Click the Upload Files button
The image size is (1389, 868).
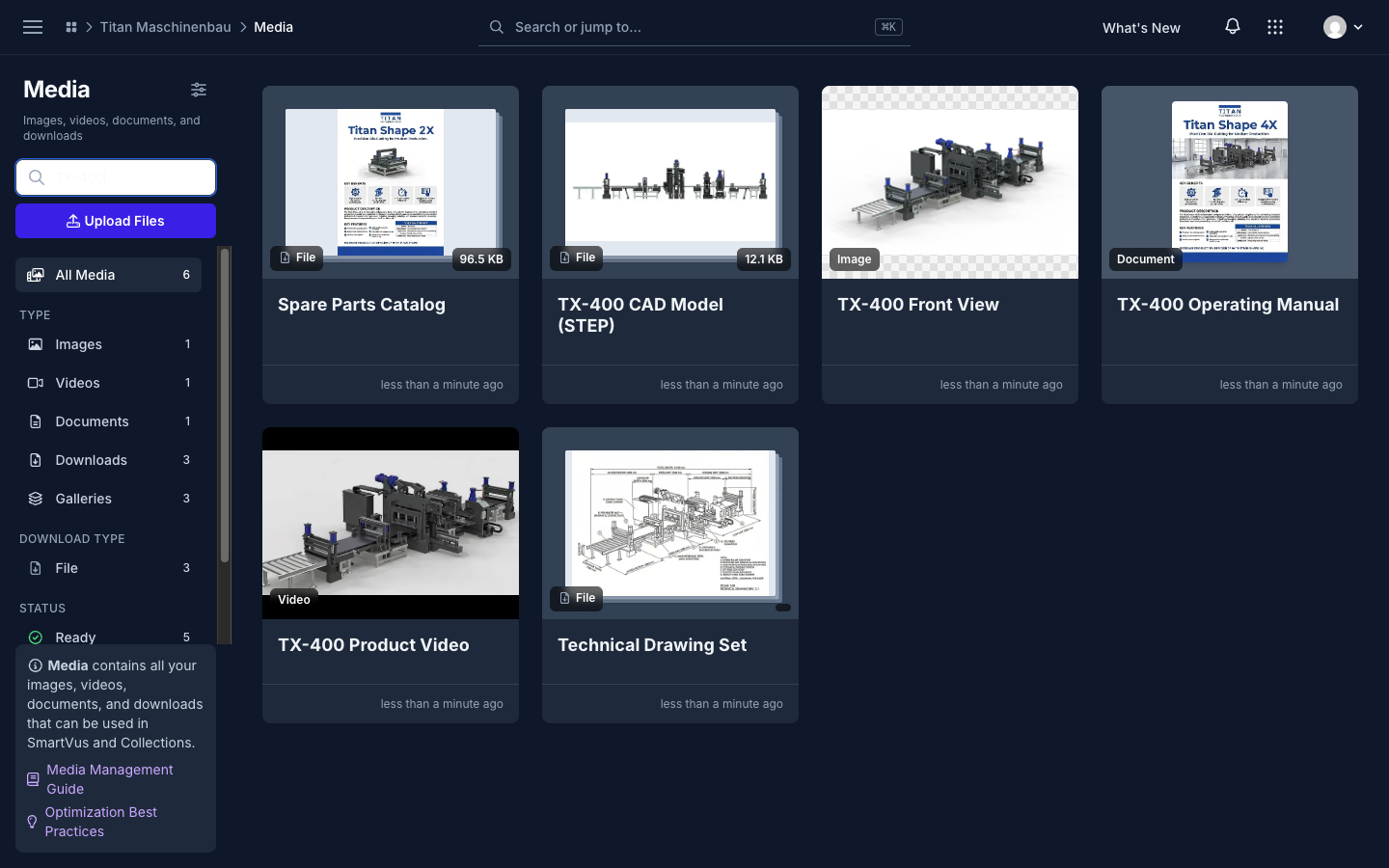[116, 221]
